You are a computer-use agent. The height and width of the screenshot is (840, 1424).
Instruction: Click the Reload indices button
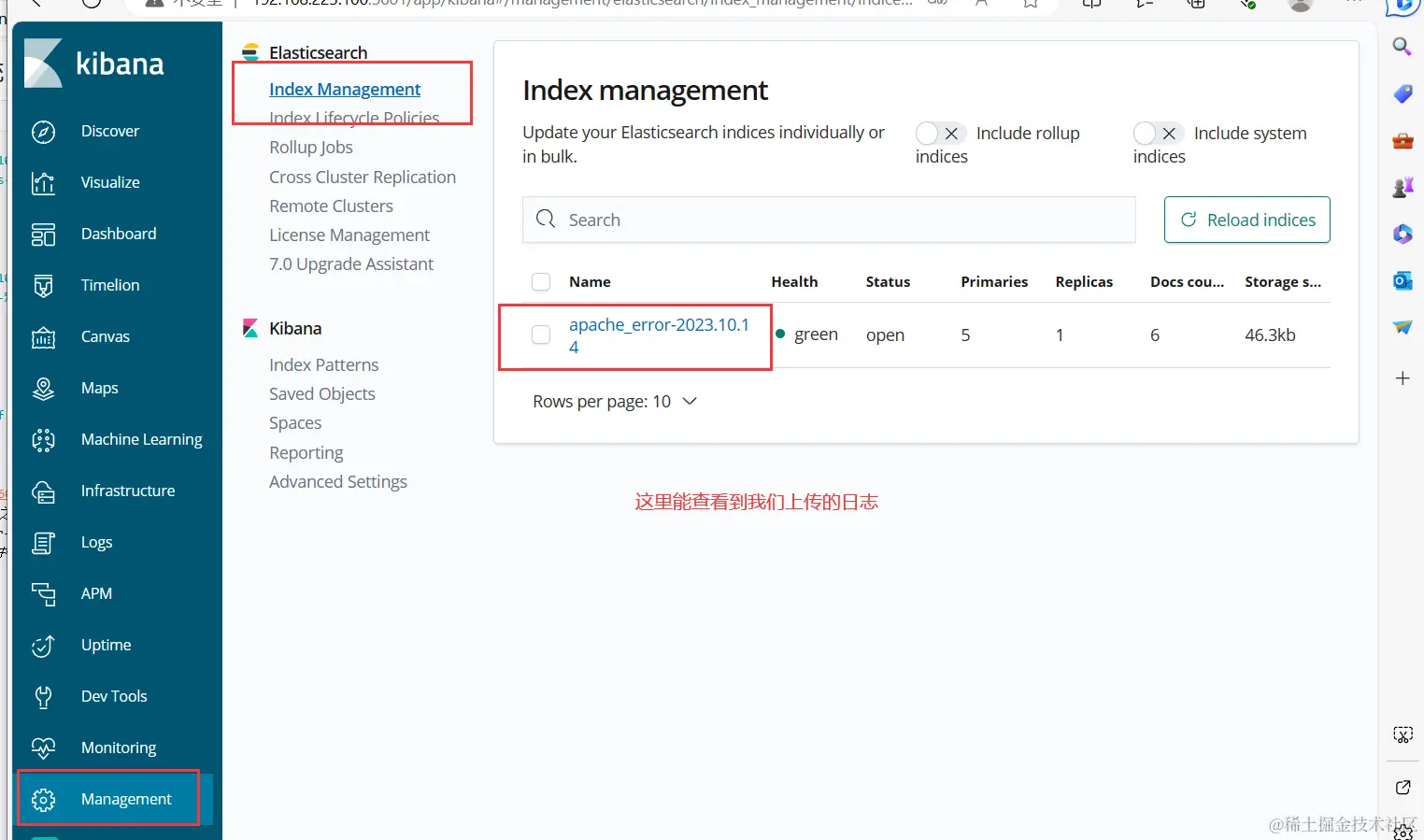pyautogui.click(x=1247, y=220)
